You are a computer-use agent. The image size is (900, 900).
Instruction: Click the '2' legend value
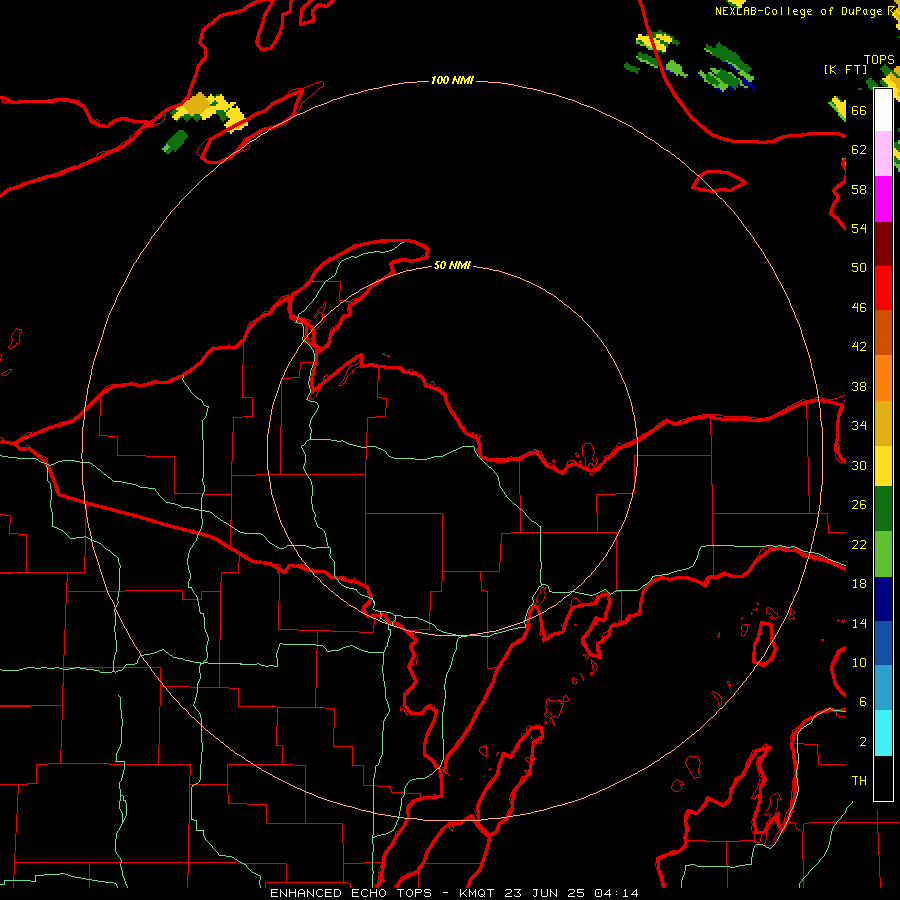(x=863, y=742)
